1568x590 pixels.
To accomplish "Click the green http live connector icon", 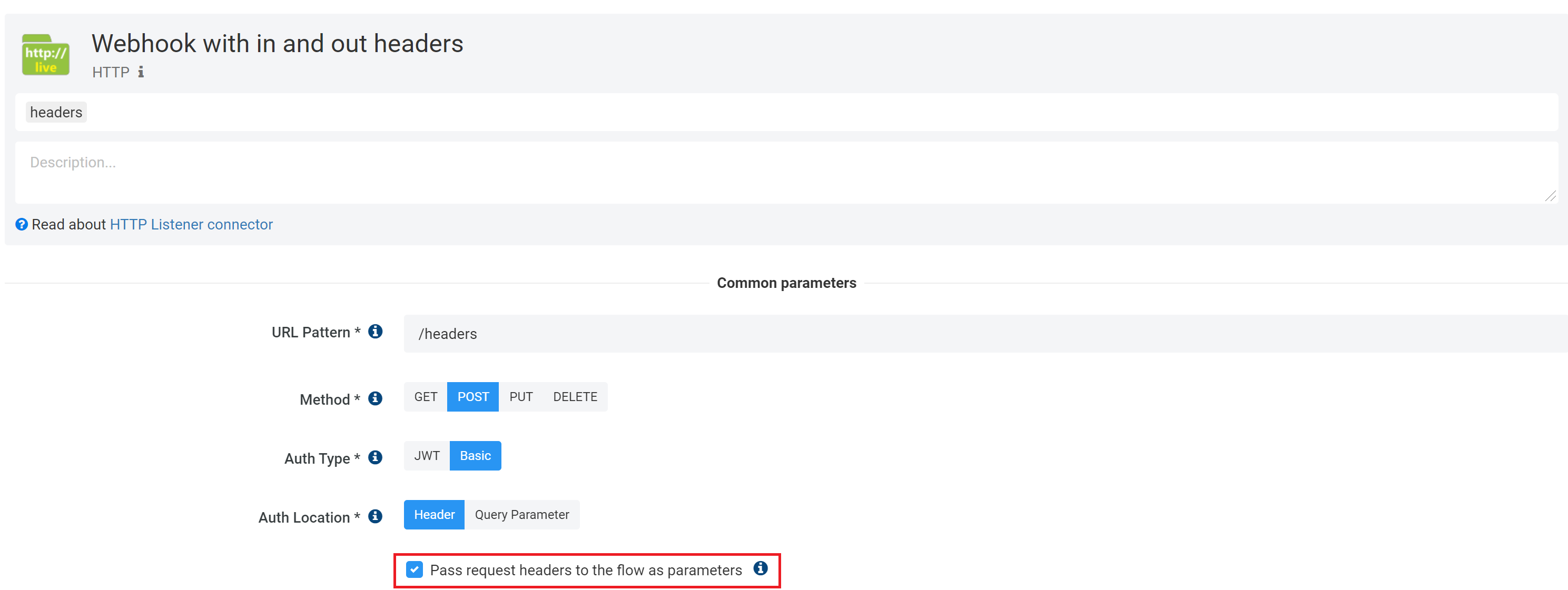I will pyautogui.click(x=46, y=55).
